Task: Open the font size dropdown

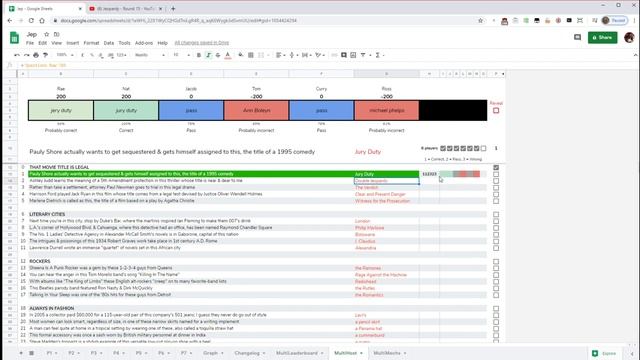Action: (182, 55)
